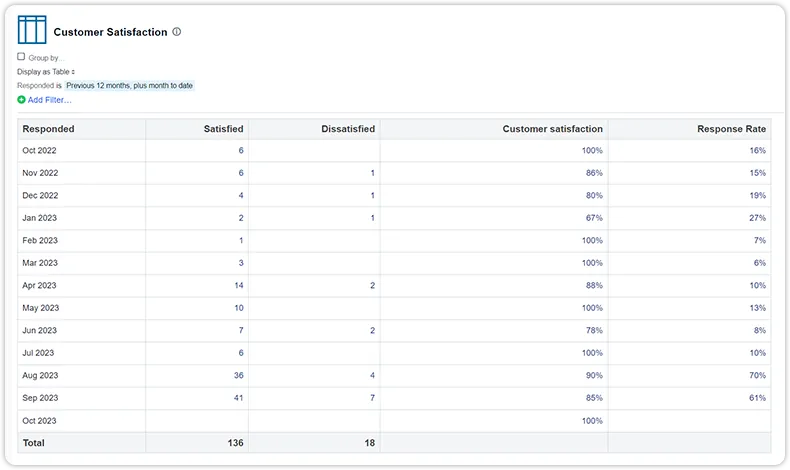Select the Aug 2023 row label
The width and height of the screenshot is (790, 470).
click(x=40, y=375)
